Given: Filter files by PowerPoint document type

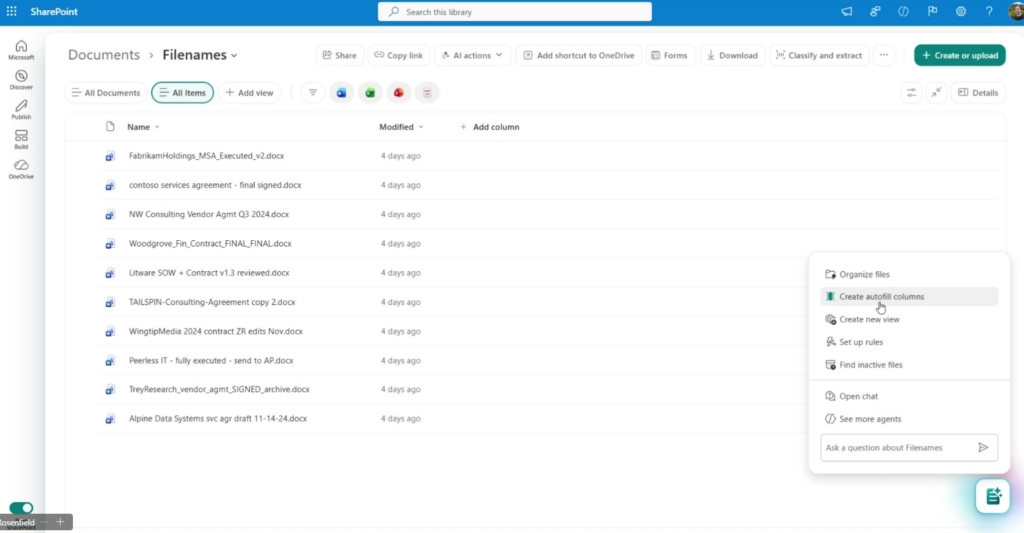Looking at the screenshot, I should (x=398, y=93).
